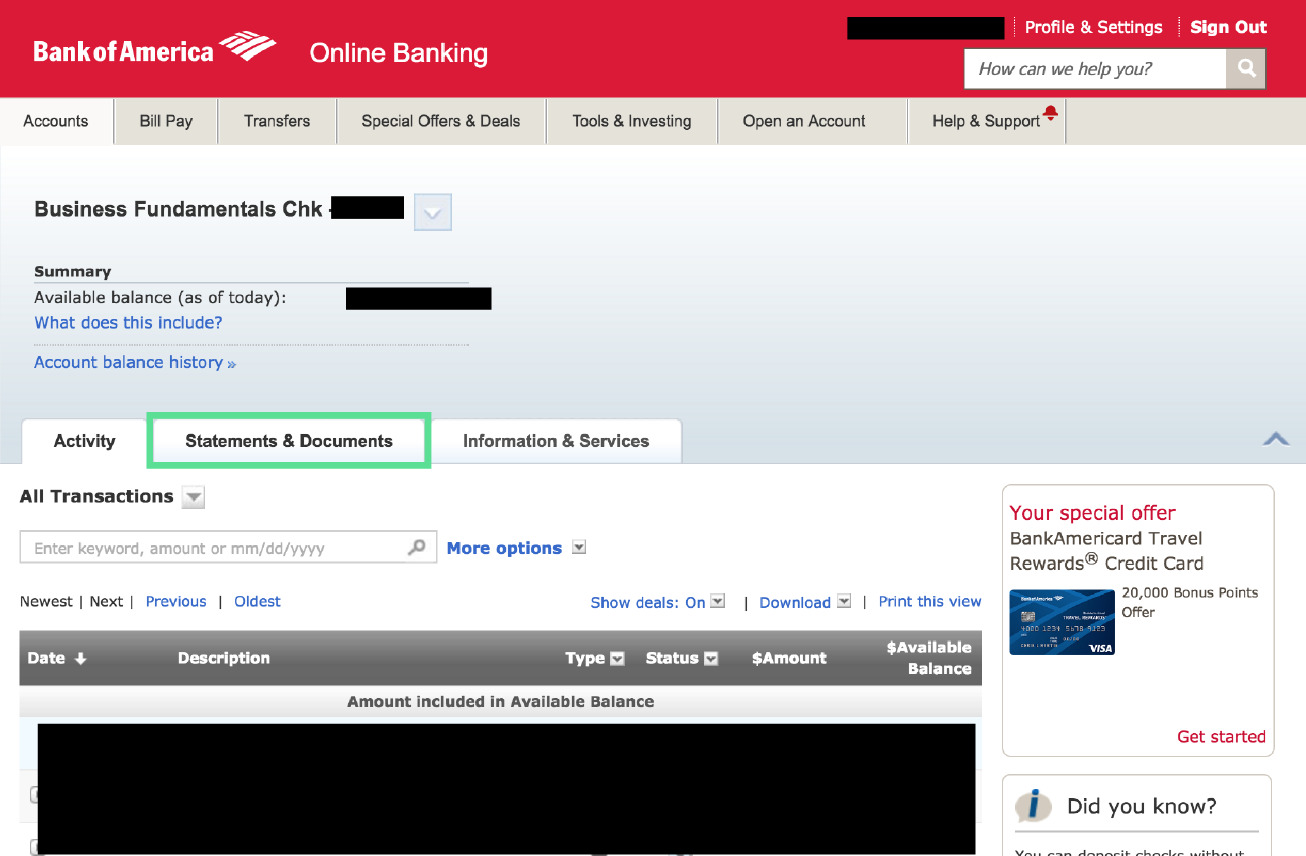The width and height of the screenshot is (1306, 856).
Task: Open the Download options dropdown
Action: (x=843, y=601)
